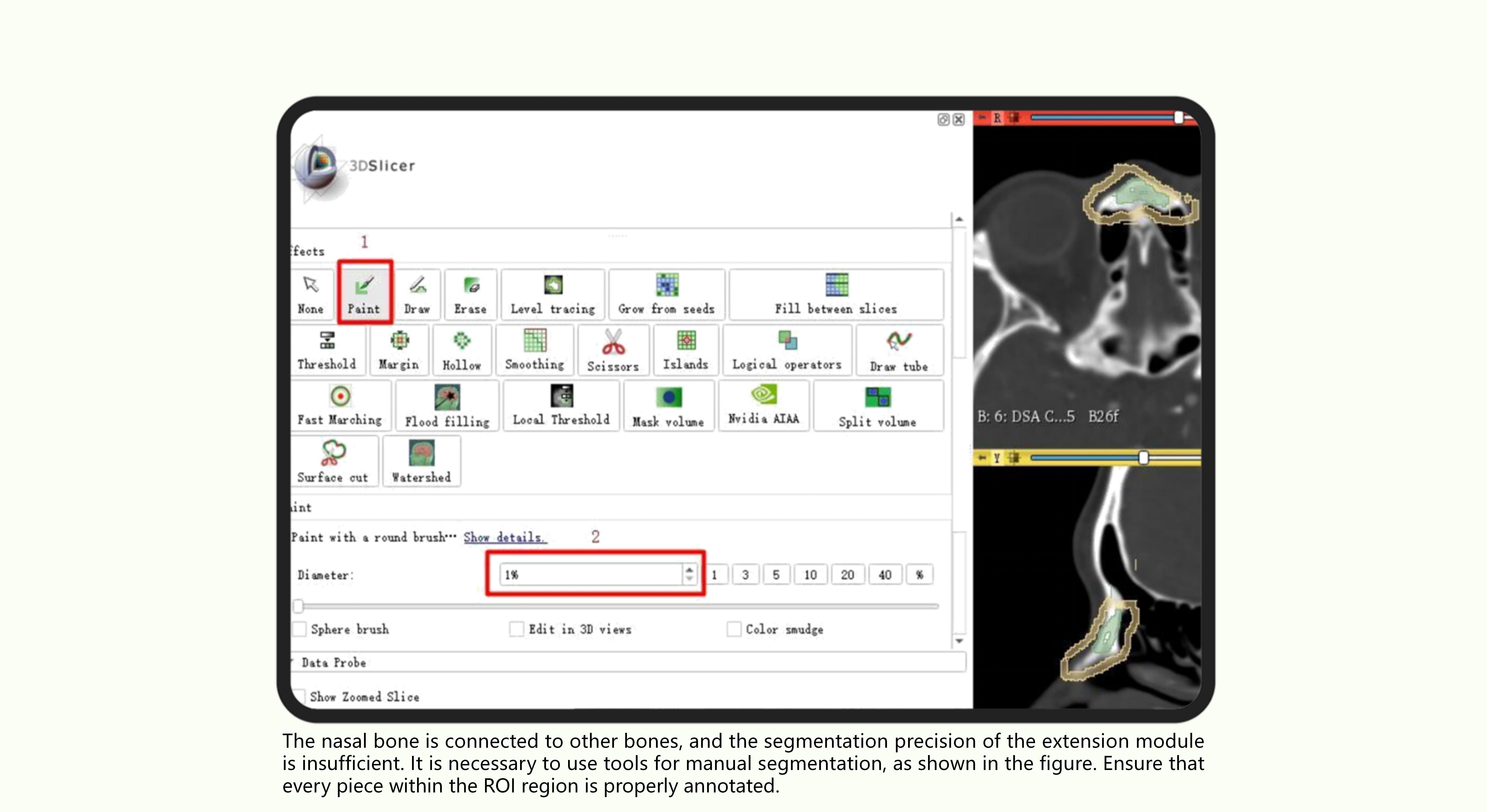The image size is (1487, 812).
Task: Select the Flood filling effect
Action: (447, 406)
